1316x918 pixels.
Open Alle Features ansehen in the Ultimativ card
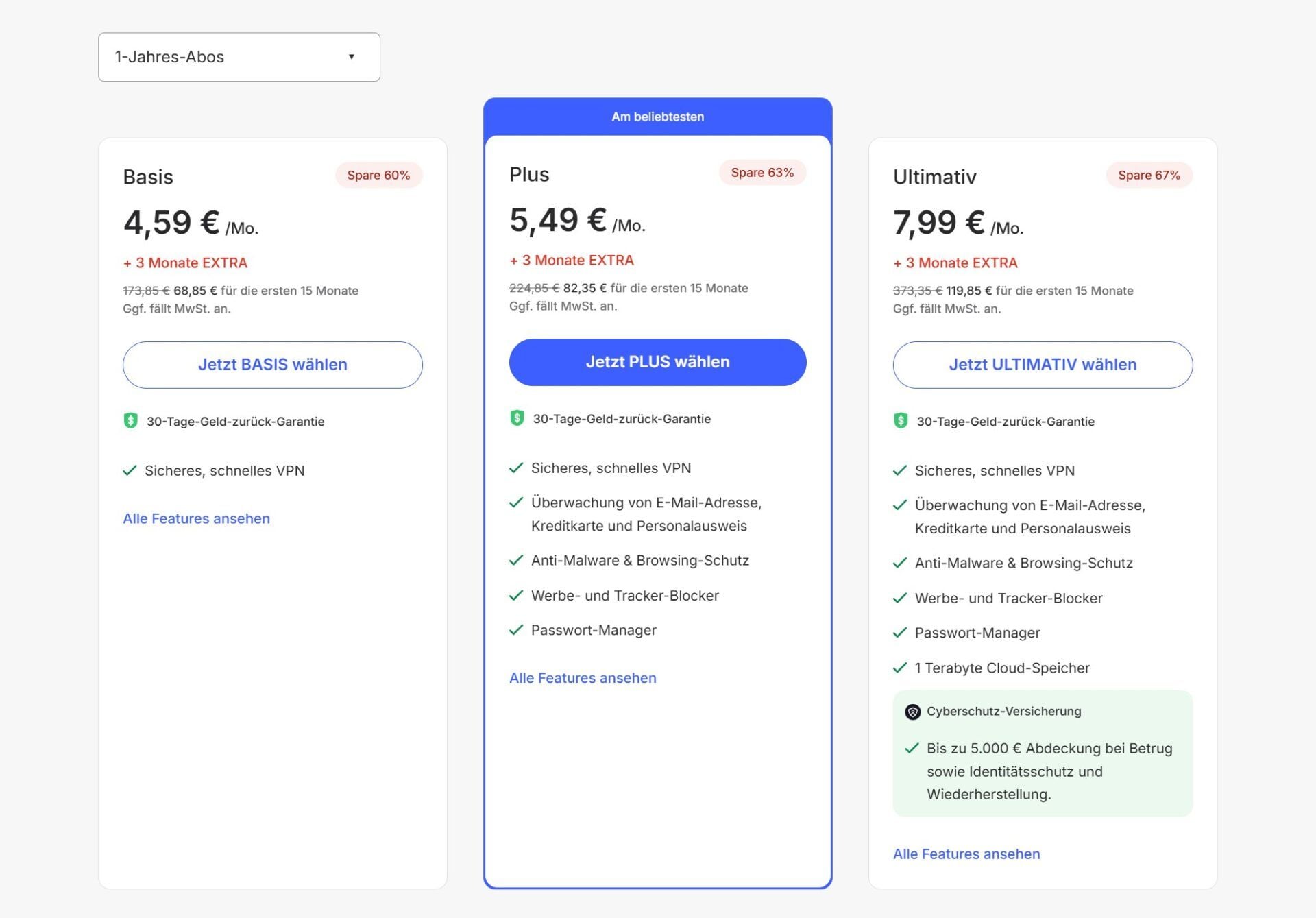(966, 854)
